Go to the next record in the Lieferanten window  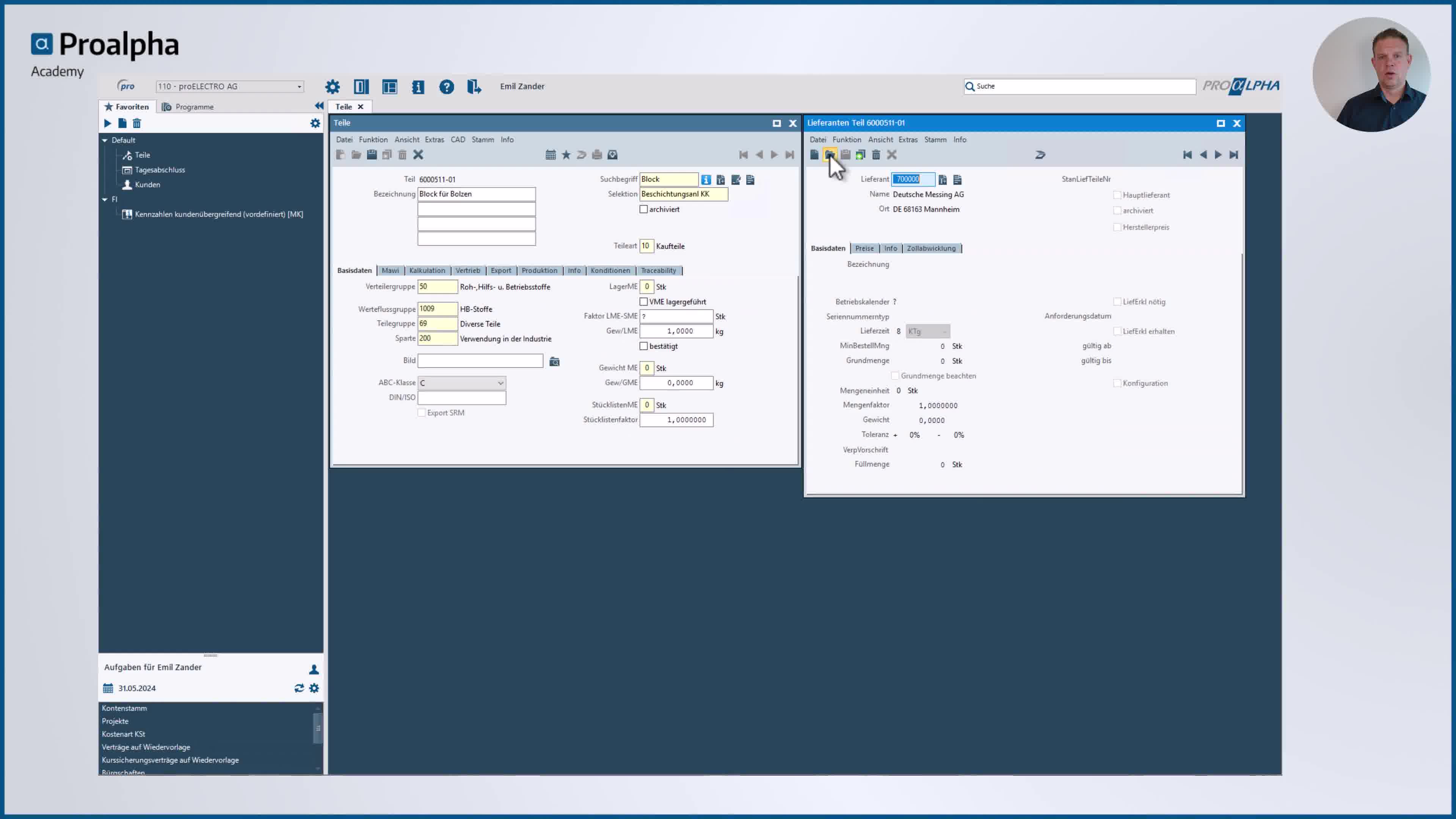pyautogui.click(x=1218, y=155)
